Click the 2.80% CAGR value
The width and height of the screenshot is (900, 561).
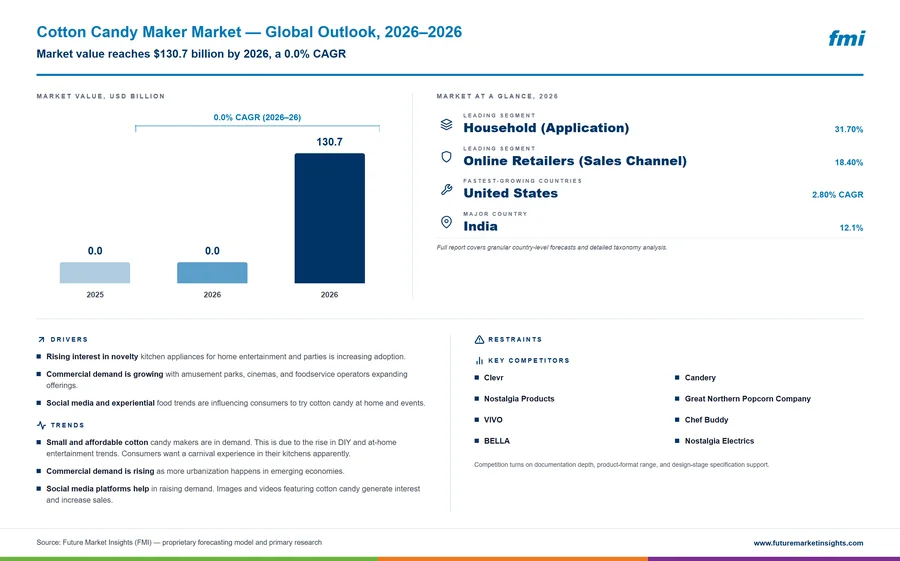pyautogui.click(x=837, y=195)
